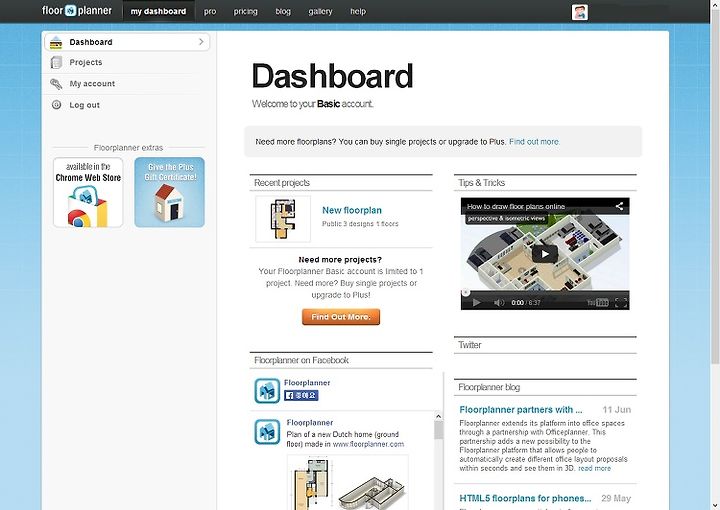Open the Floorplanner partners with blog post
The width and height of the screenshot is (720, 510).
[521, 409]
